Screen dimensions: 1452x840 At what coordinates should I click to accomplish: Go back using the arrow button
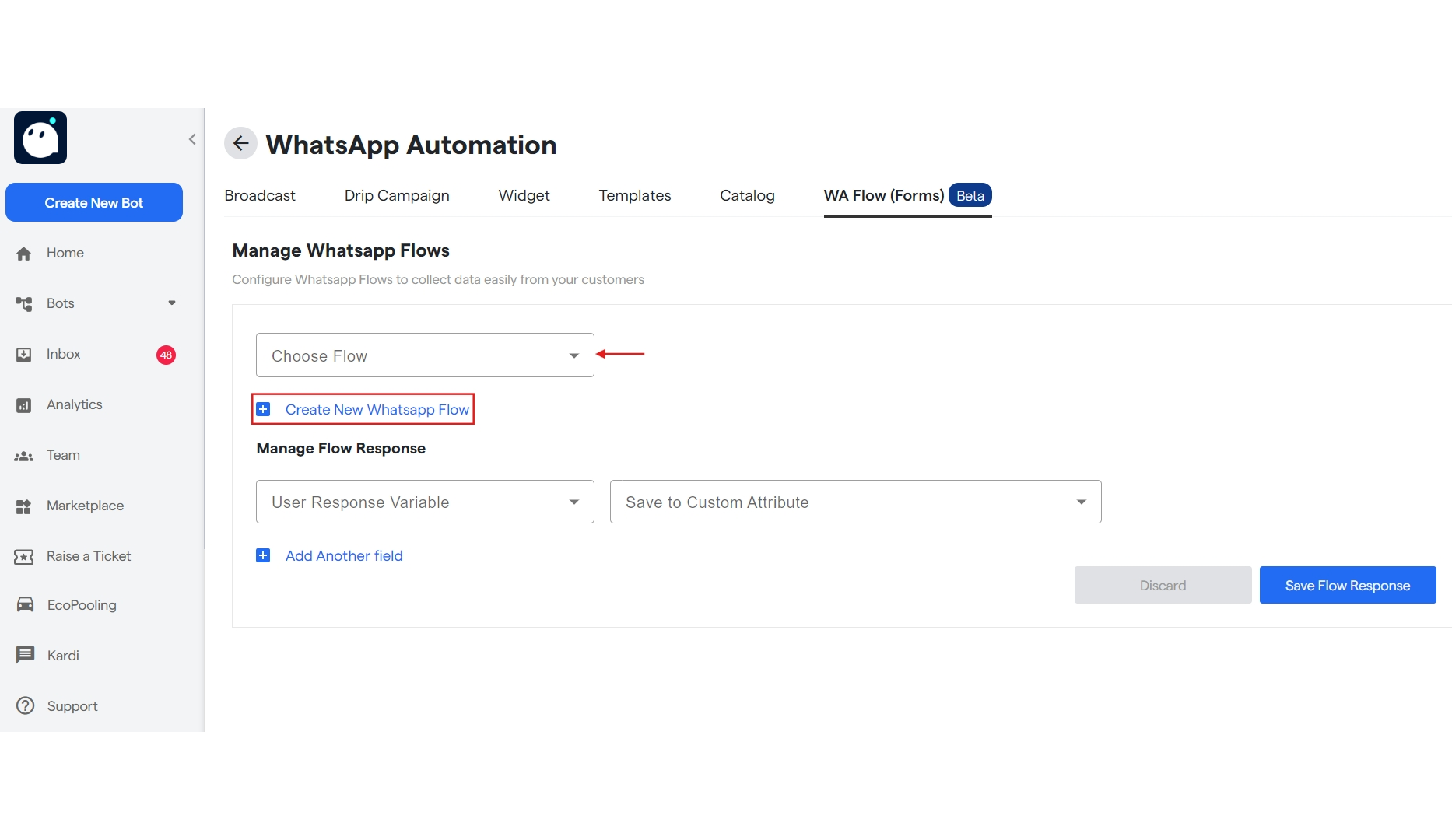point(240,143)
